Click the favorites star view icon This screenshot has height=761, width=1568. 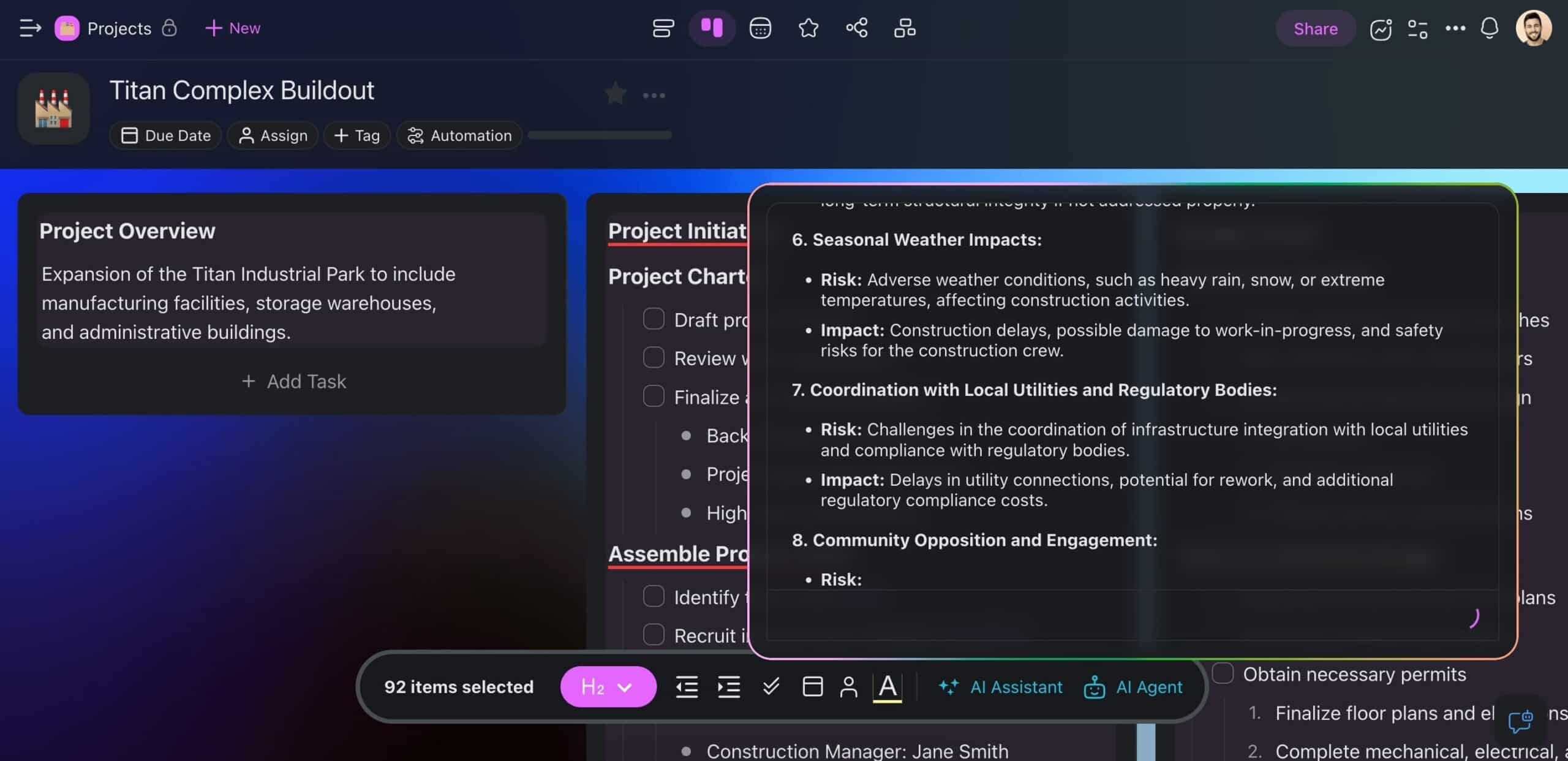pos(809,28)
